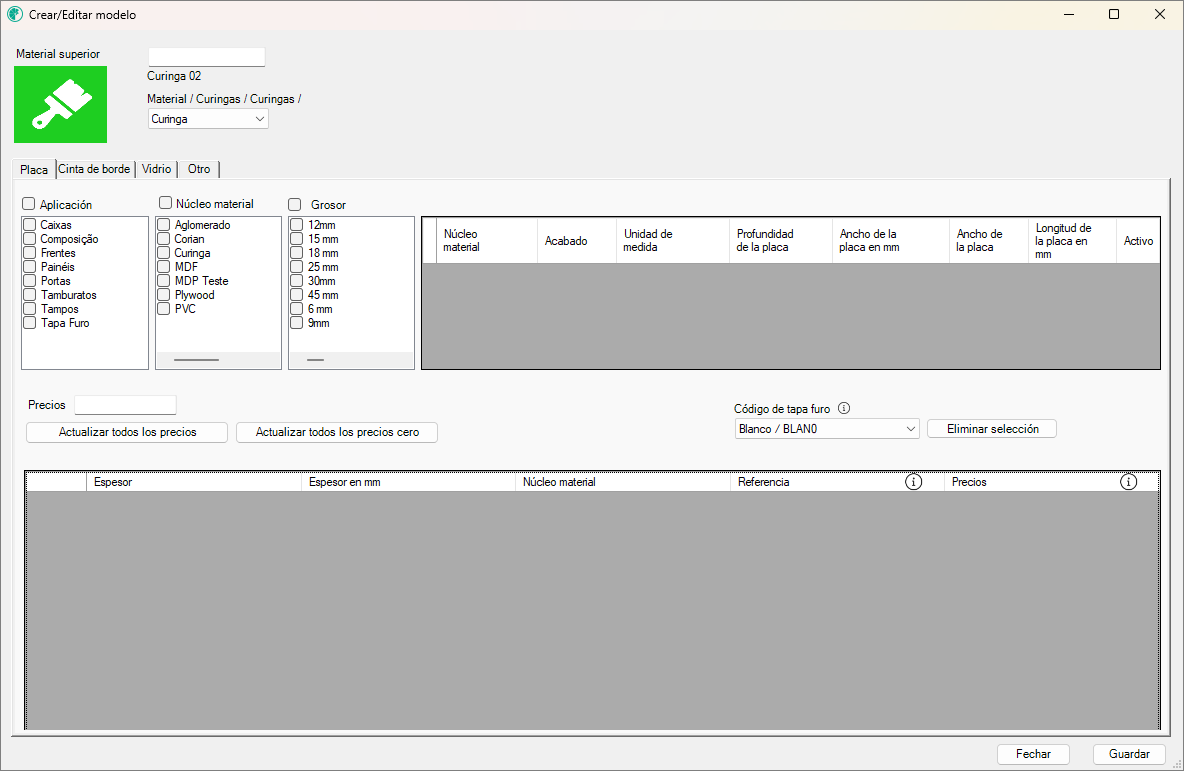Click Actualizar todos los precios cero
This screenshot has height=771, width=1184.
tap(336, 432)
